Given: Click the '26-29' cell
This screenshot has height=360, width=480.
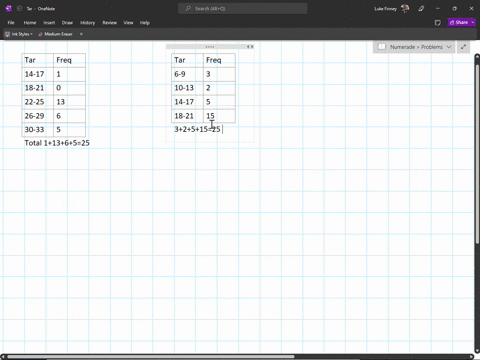Looking at the screenshot, I should [x=38, y=116].
